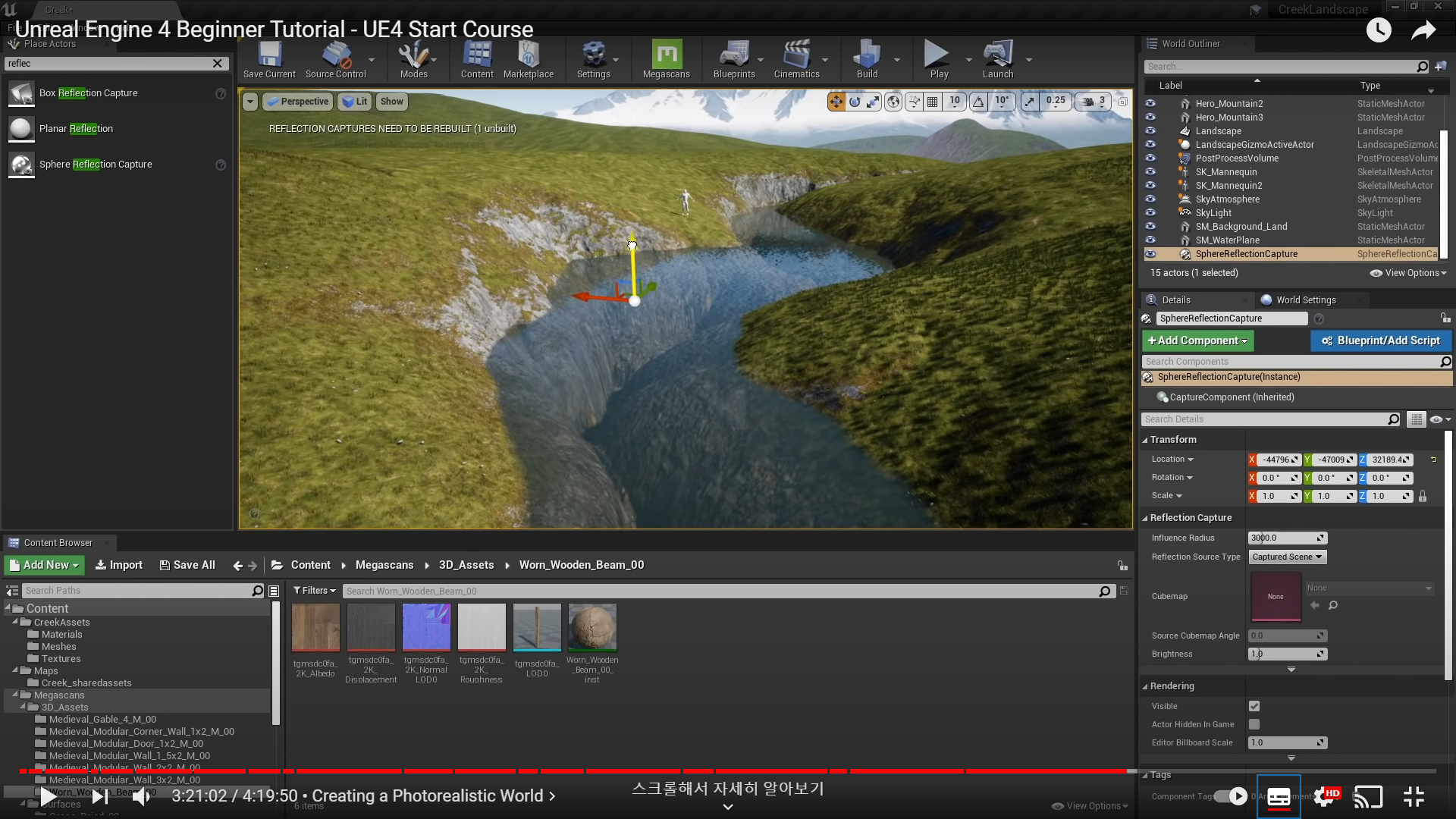Click the Megascans toolbar icon
1456x819 pixels.
tap(666, 59)
